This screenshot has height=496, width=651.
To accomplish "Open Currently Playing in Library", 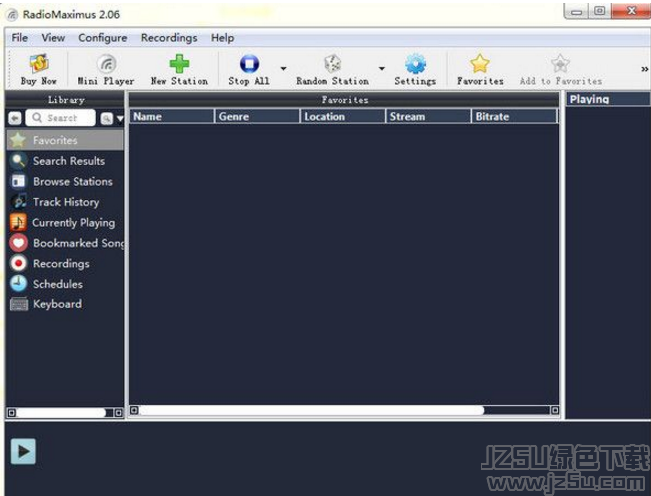I will point(65,222).
